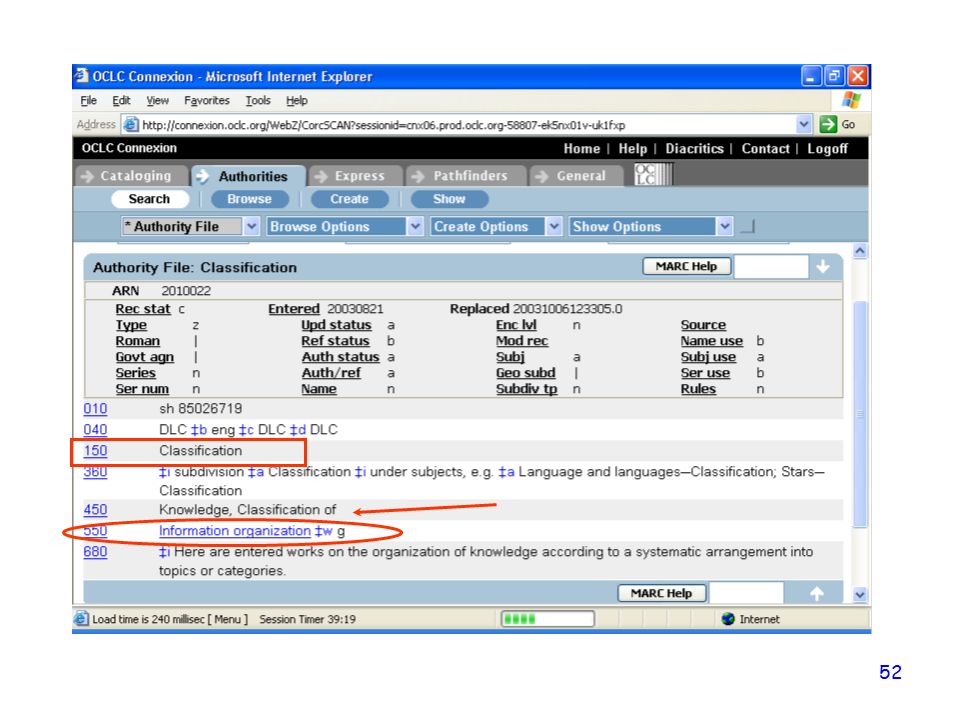The image size is (960, 720).
Task: Click the status bar page icon
Action: pos(81,619)
